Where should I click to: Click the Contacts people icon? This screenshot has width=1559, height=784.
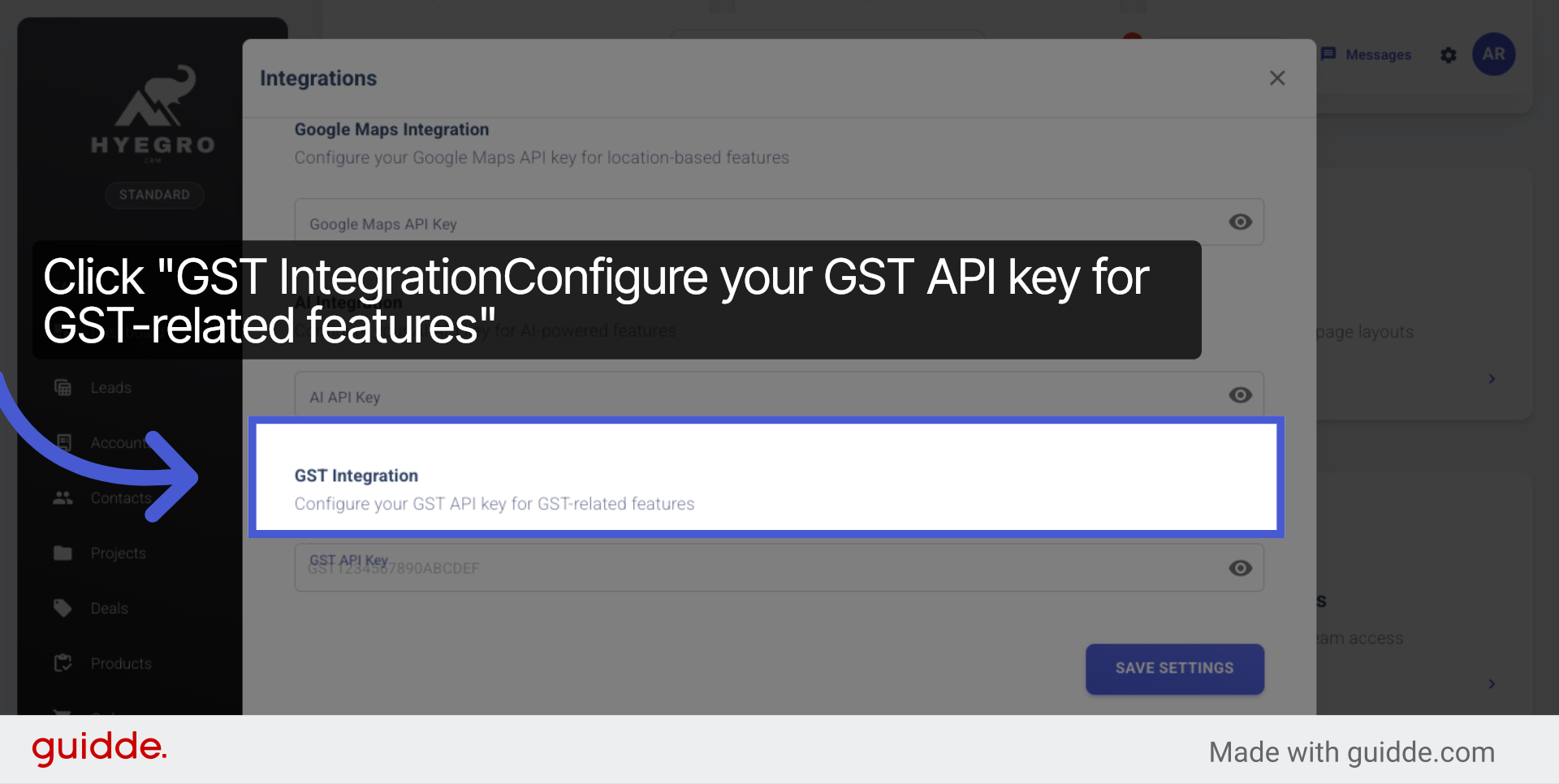(63, 498)
